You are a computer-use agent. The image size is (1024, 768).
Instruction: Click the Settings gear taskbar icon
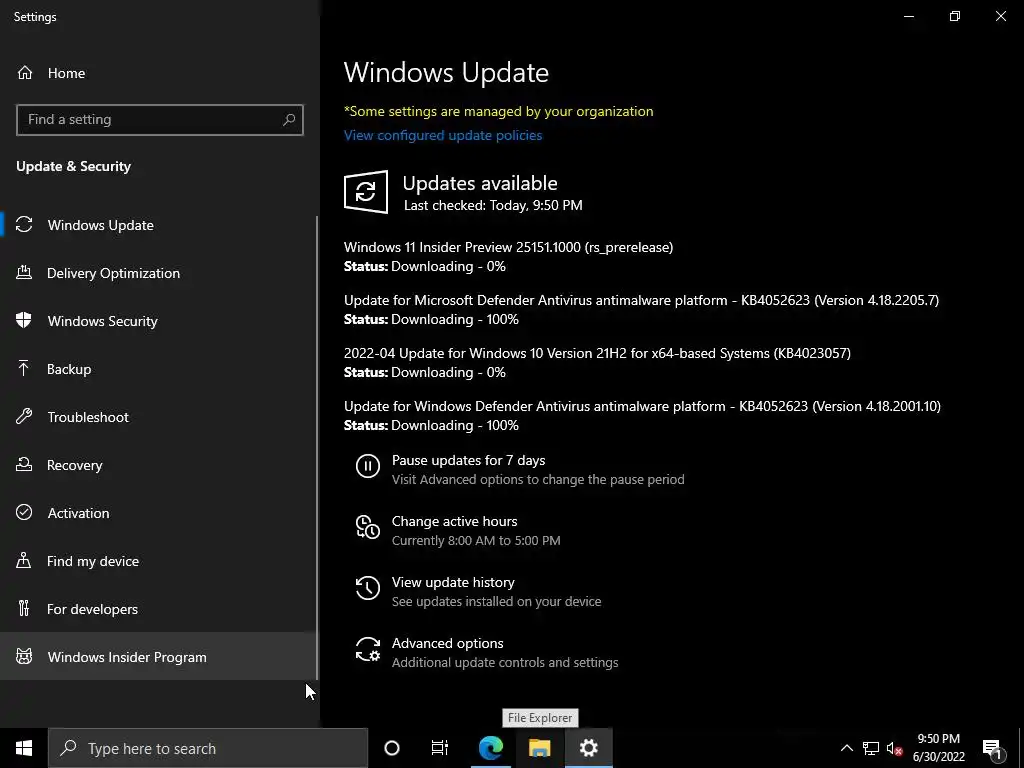pyautogui.click(x=588, y=748)
